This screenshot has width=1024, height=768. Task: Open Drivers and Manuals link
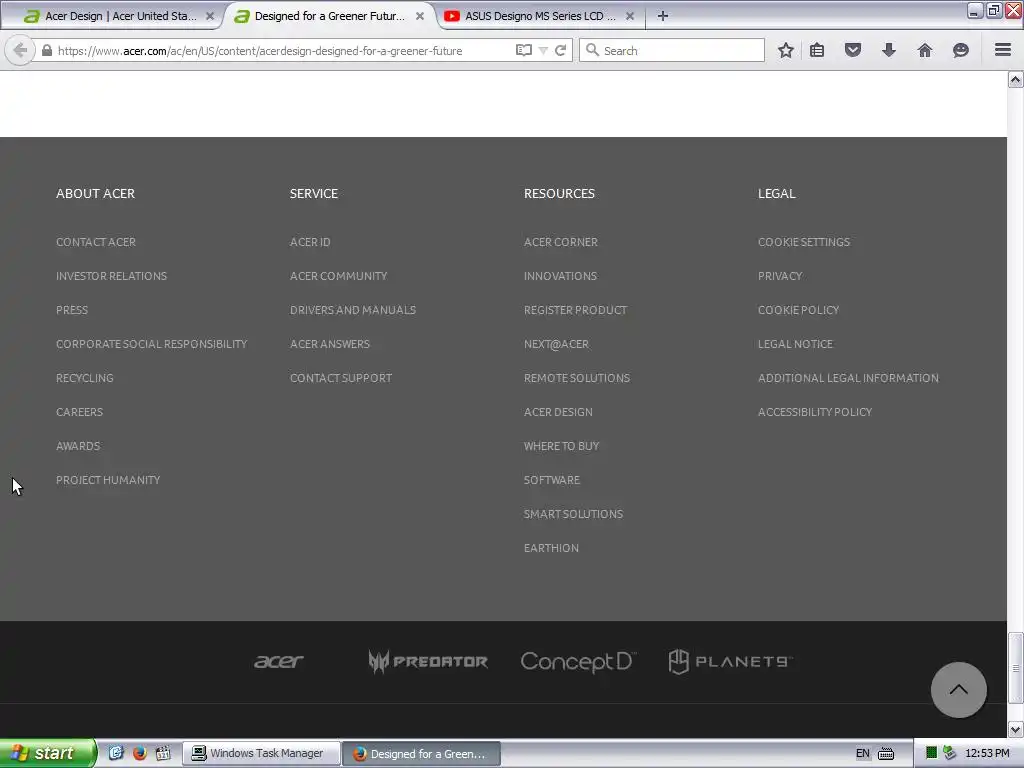353,310
